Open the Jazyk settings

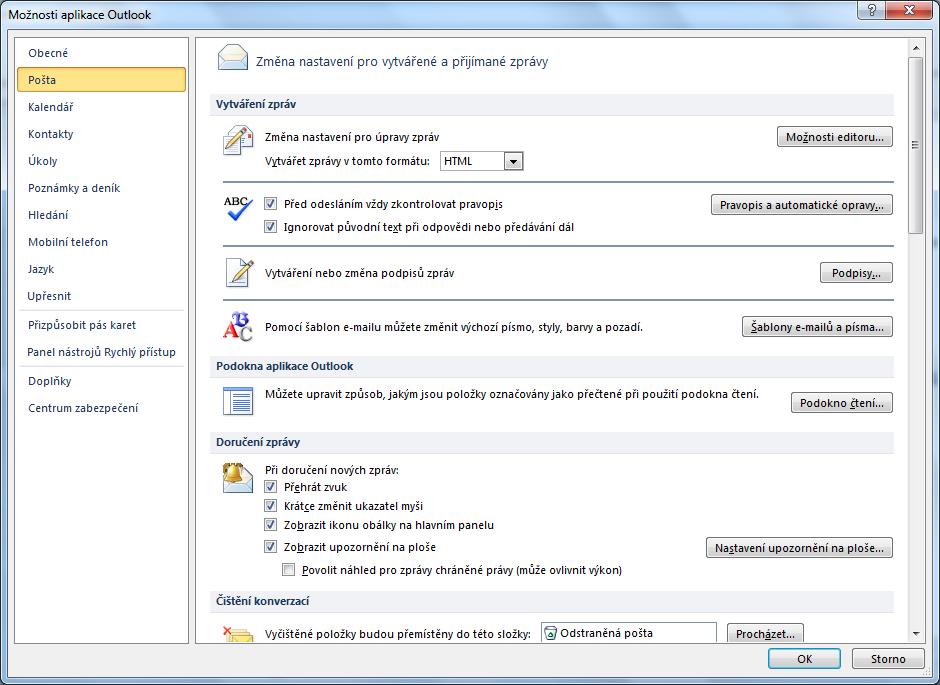tap(101, 268)
